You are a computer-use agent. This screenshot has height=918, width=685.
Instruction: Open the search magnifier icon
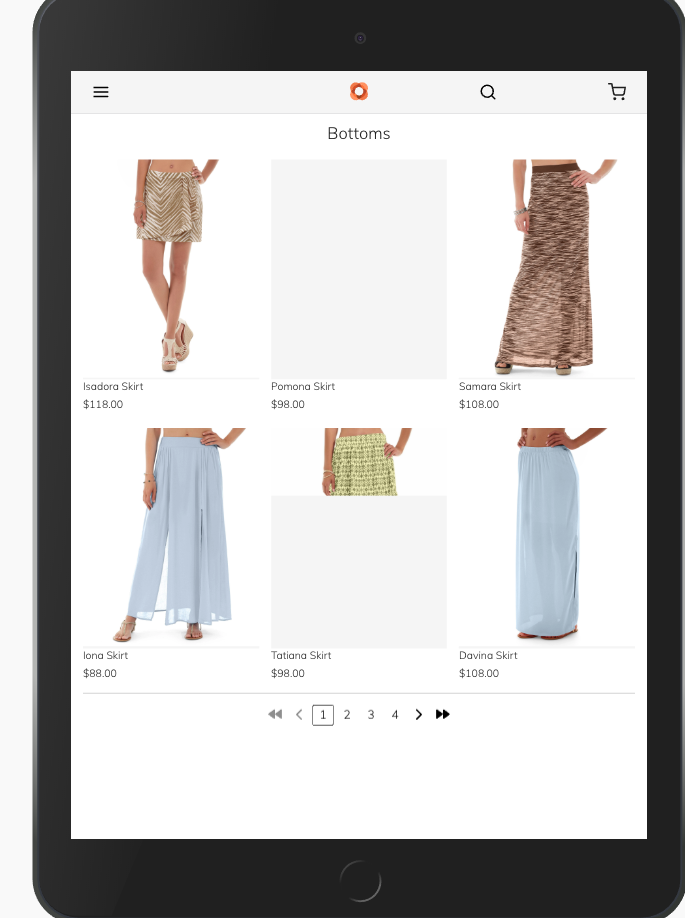click(x=488, y=92)
